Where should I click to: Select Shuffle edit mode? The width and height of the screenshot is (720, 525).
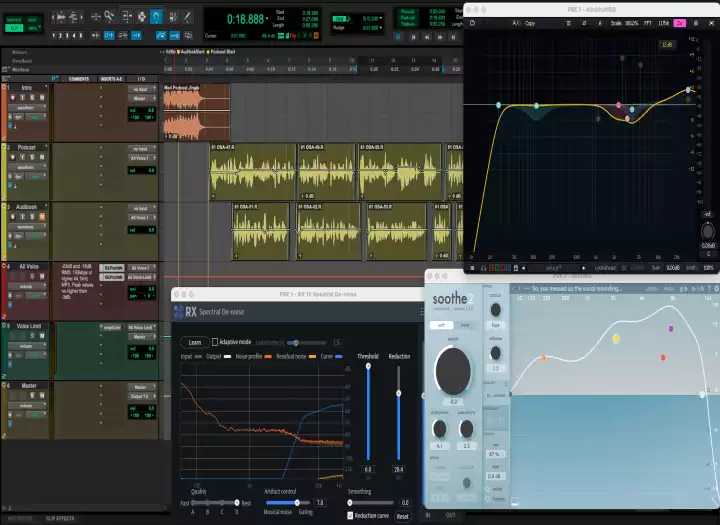[14, 20]
